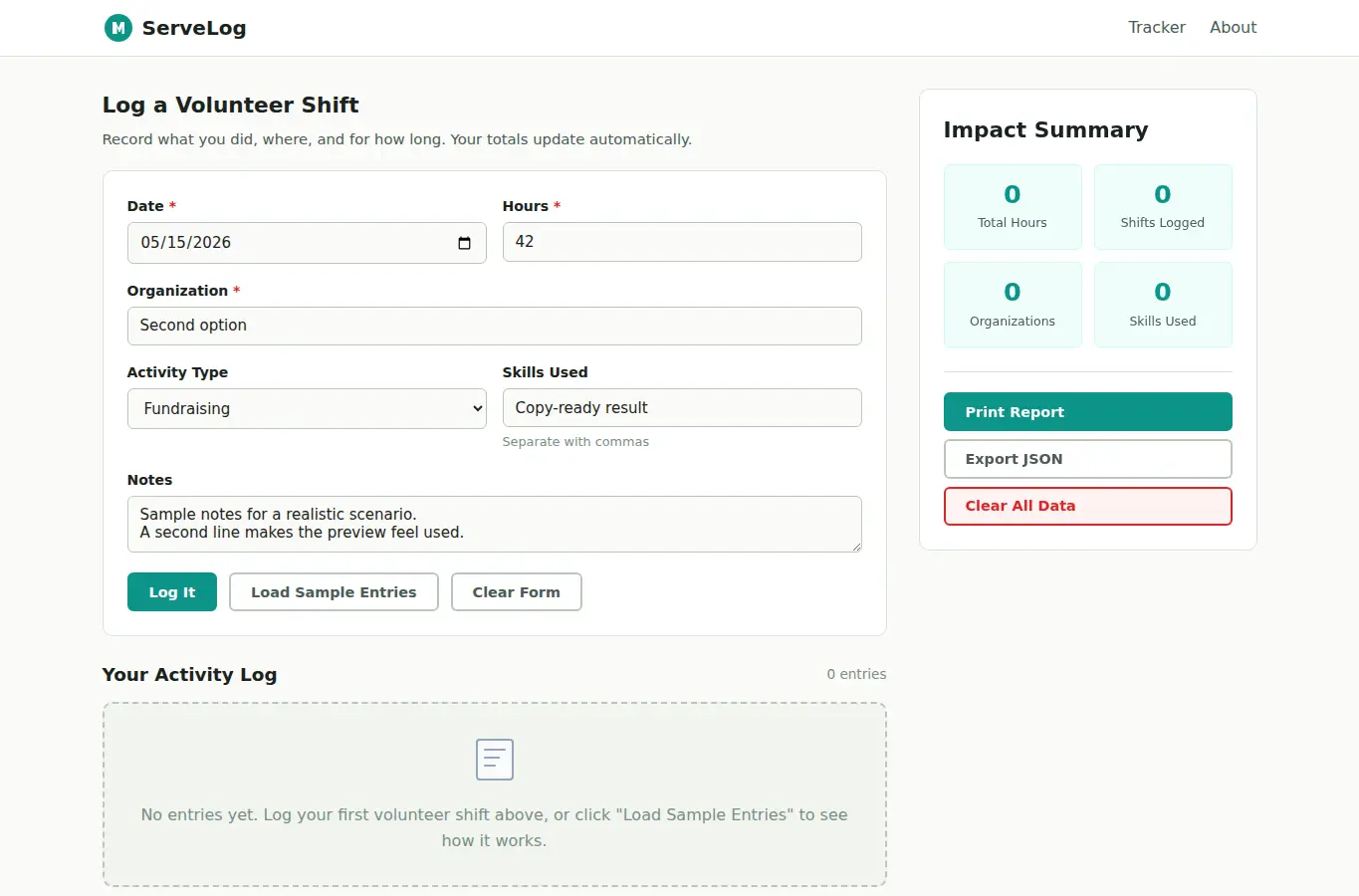Click the '0 entries' counter text
Image resolution: width=1359 pixels, height=896 pixels.
point(856,674)
